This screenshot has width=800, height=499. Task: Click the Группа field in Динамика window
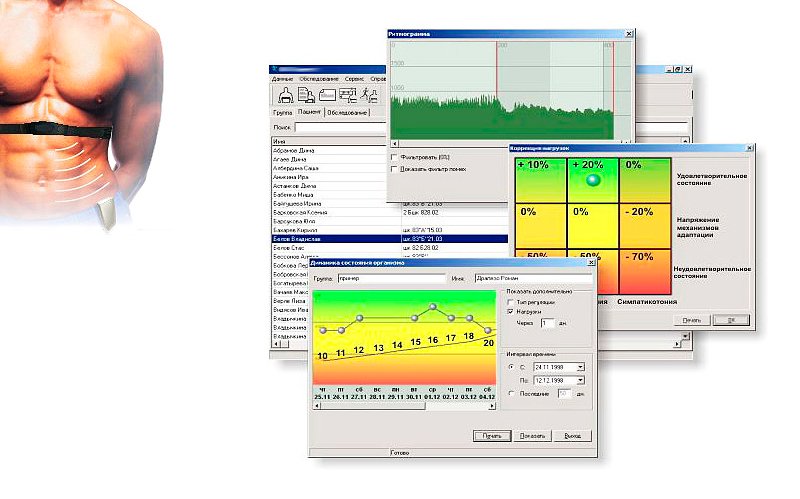tap(391, 279)
